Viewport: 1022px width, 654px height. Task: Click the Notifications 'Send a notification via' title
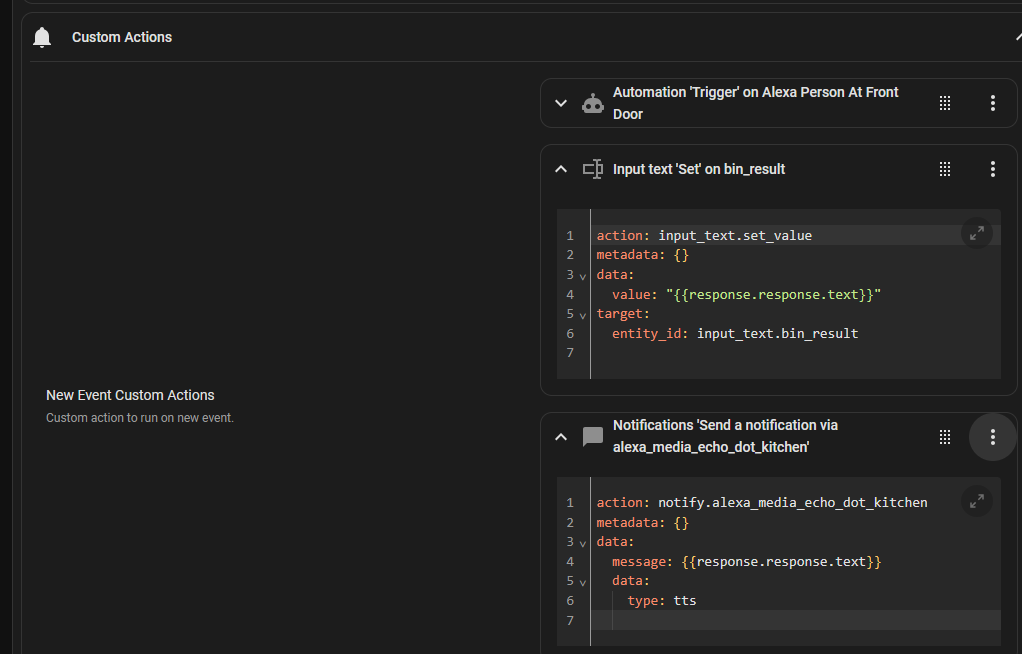click(x=725, y=436)
